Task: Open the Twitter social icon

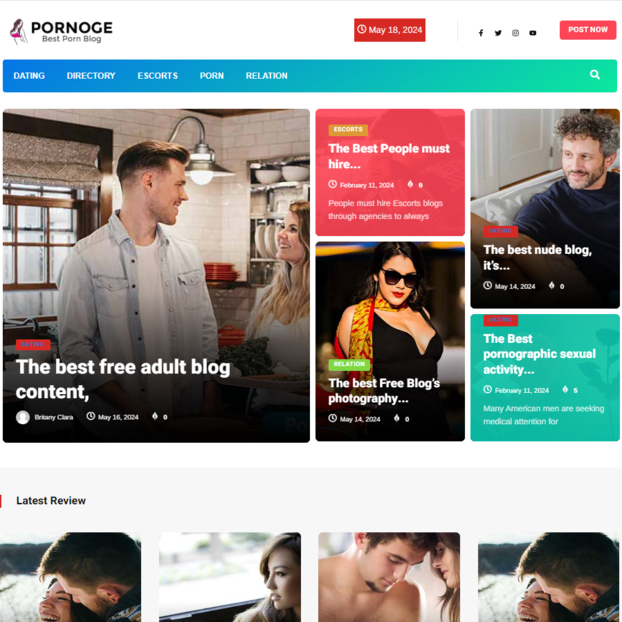Action: pos(498,33)
